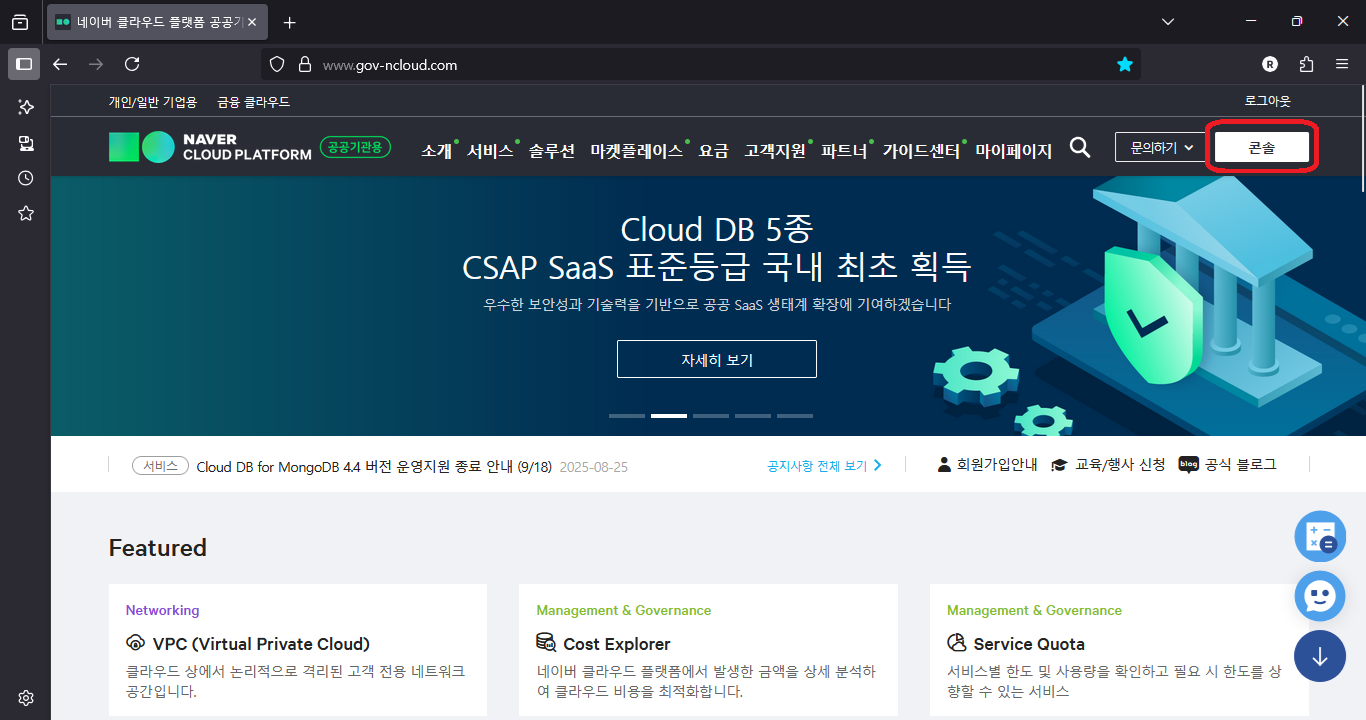The width and height of the screenshot is (1366, 720).
Task: Open sidebar settings gear icon
Action: 26,698
